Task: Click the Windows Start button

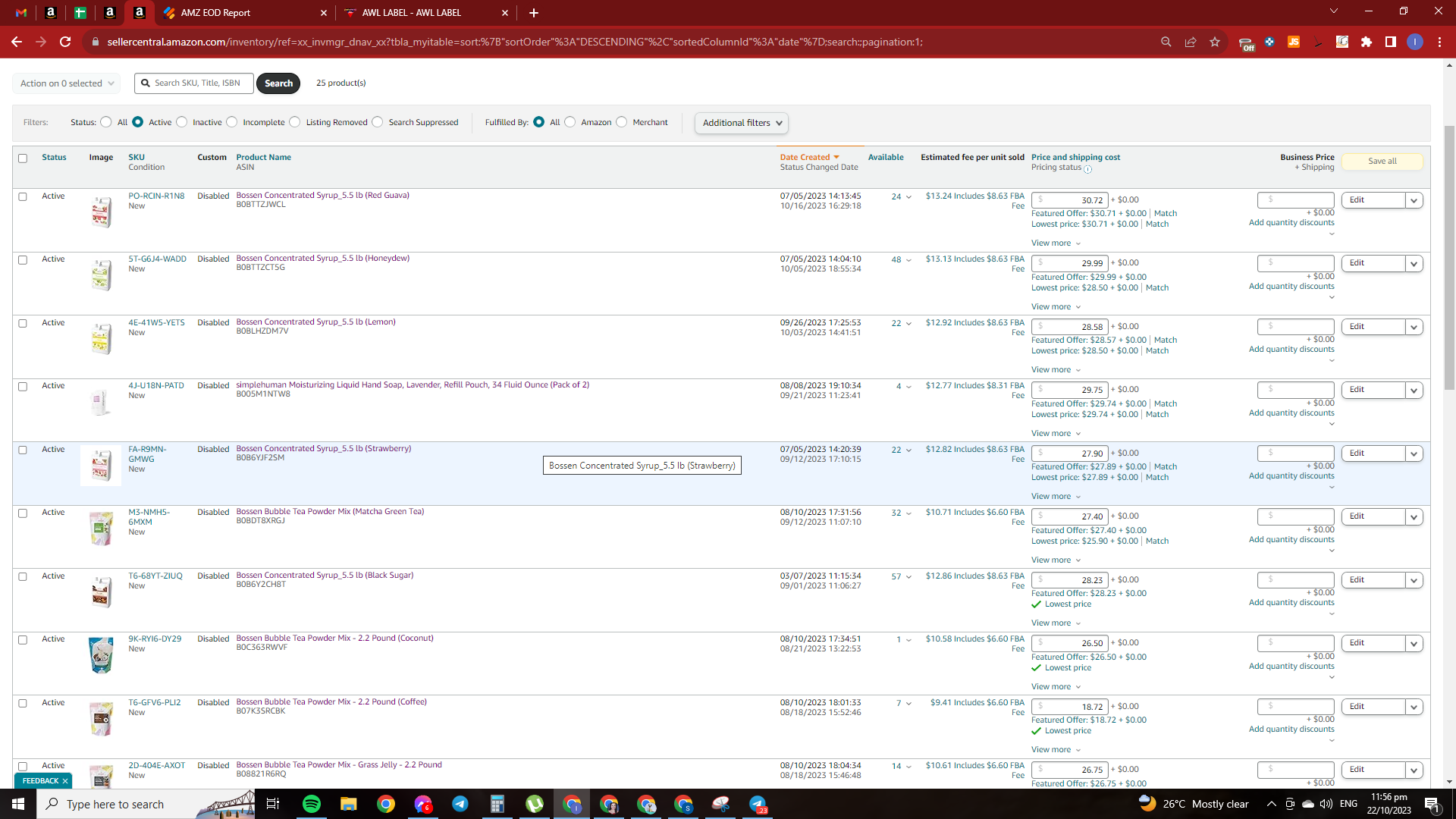Action: pos(18,804)
